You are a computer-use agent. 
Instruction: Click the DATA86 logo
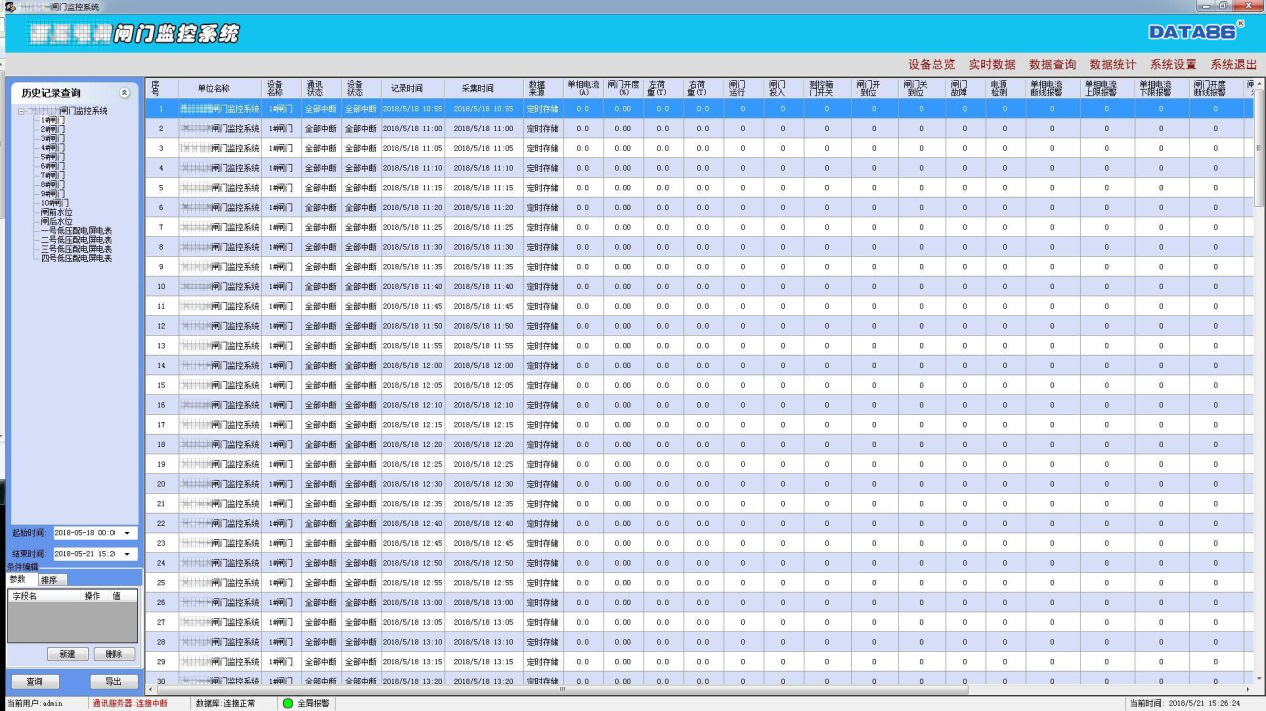point(1196,31)
